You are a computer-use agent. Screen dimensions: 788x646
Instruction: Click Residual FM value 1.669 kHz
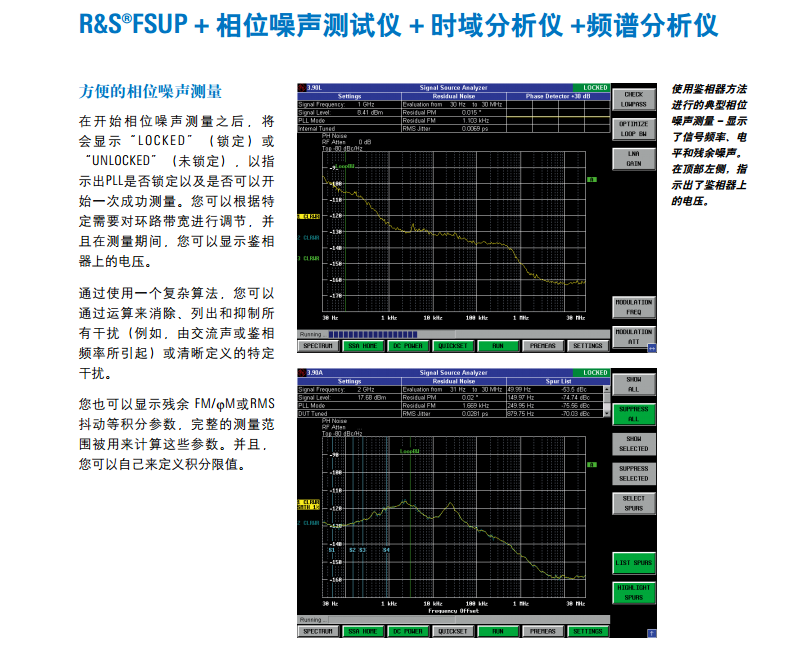(x=475, y=406)
